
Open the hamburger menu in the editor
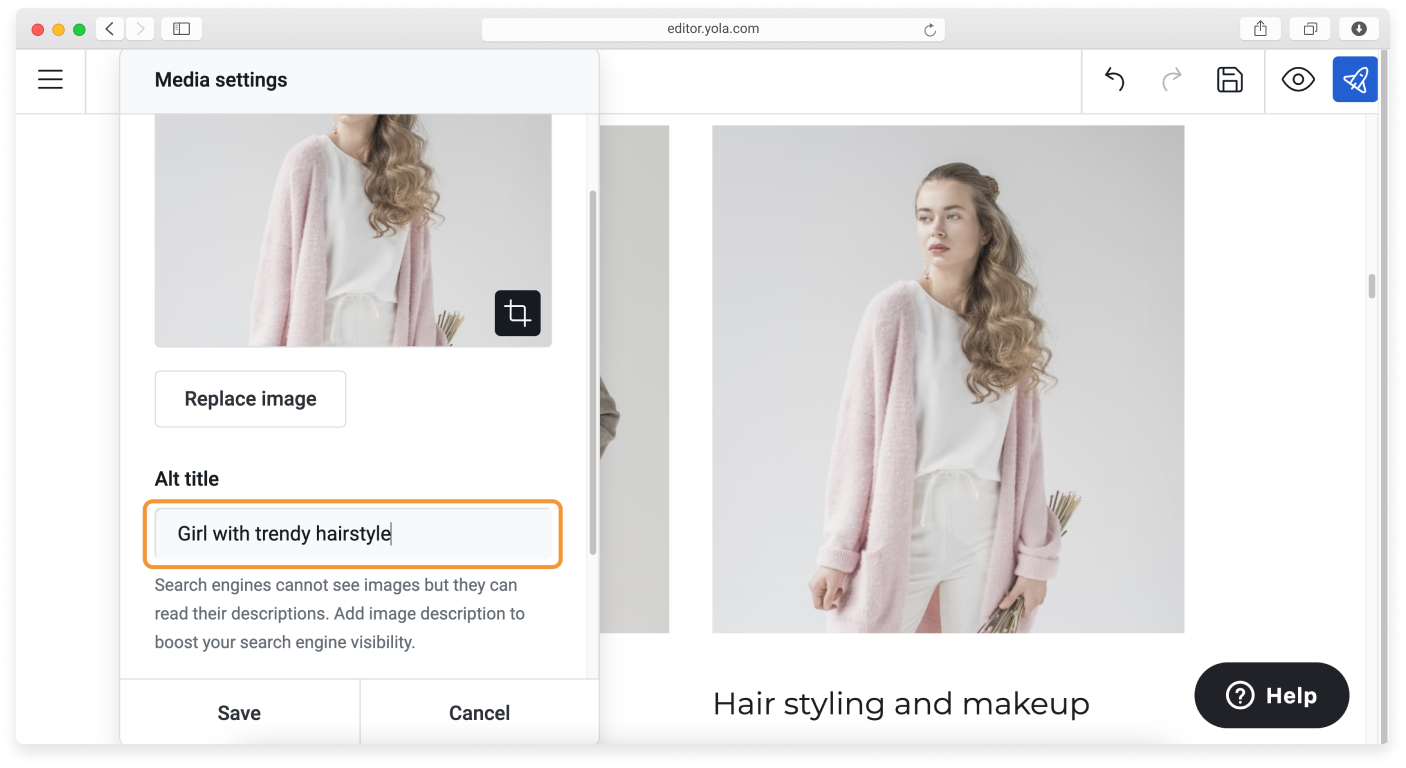click(50, 79)
